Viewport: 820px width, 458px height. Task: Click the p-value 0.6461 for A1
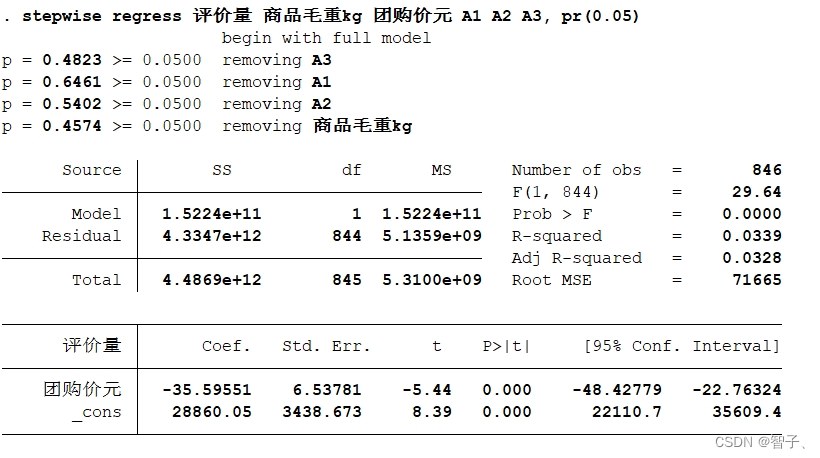click(72, 82)
